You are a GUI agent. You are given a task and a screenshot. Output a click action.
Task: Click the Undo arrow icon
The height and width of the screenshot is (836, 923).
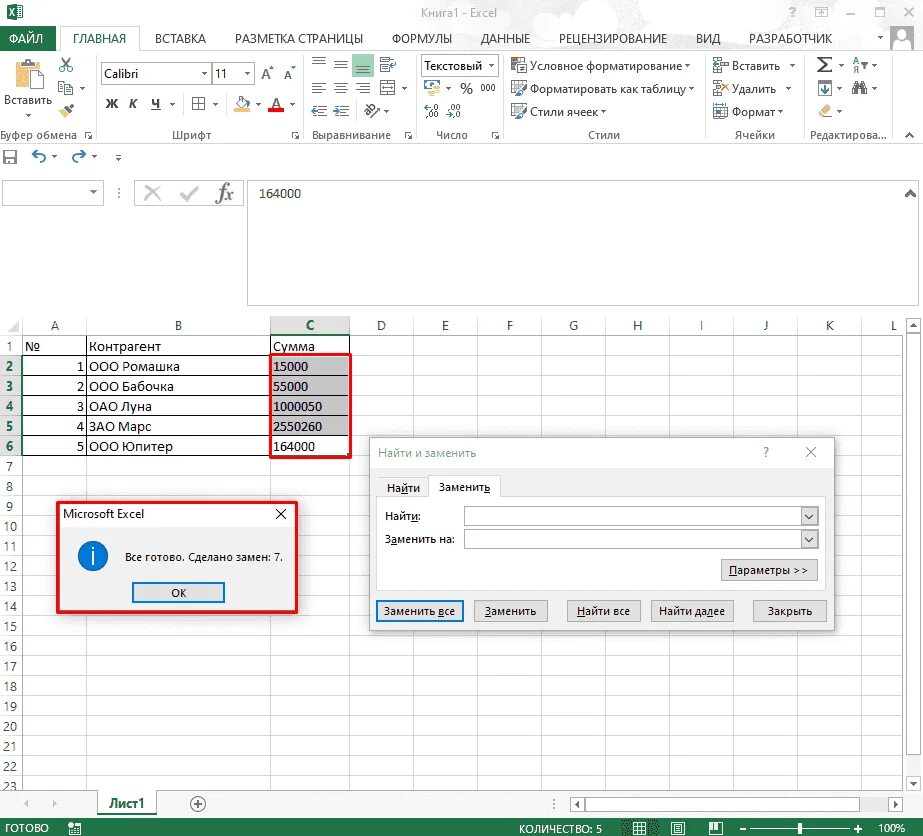[x=38, y=157]
